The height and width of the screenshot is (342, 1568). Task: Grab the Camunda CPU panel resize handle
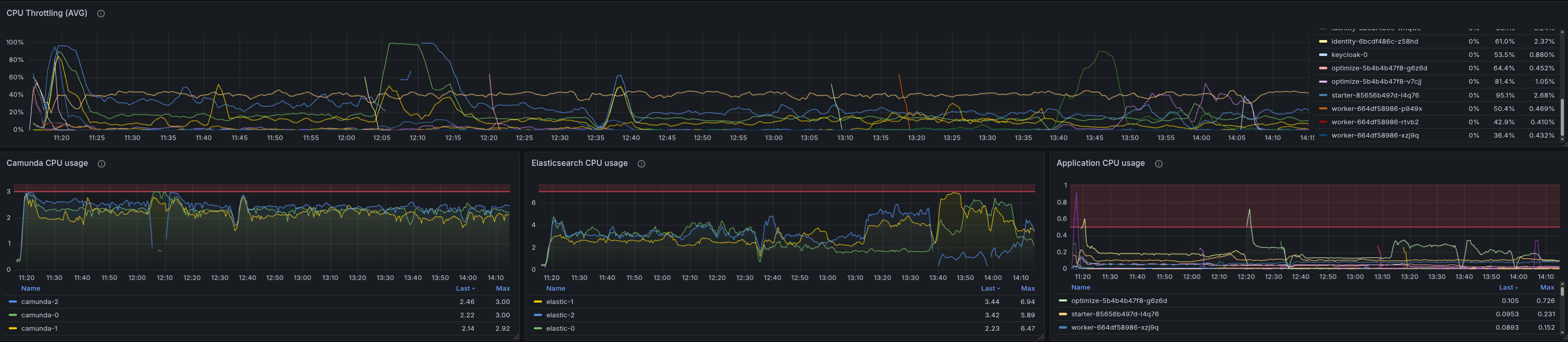pyautogui.click(x=516, y=336)
